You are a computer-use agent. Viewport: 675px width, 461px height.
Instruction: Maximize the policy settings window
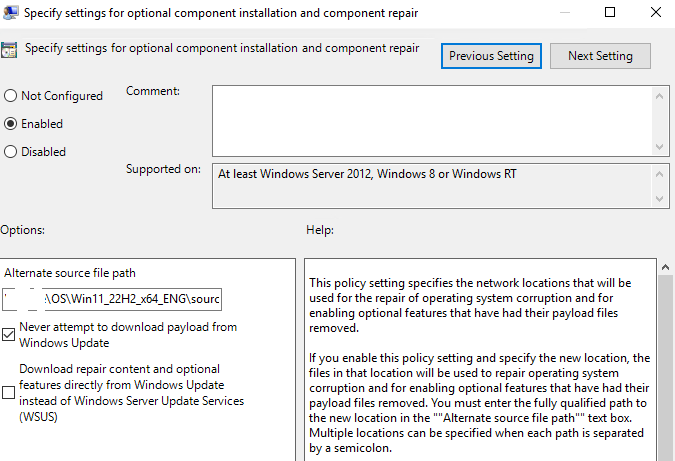610,12
